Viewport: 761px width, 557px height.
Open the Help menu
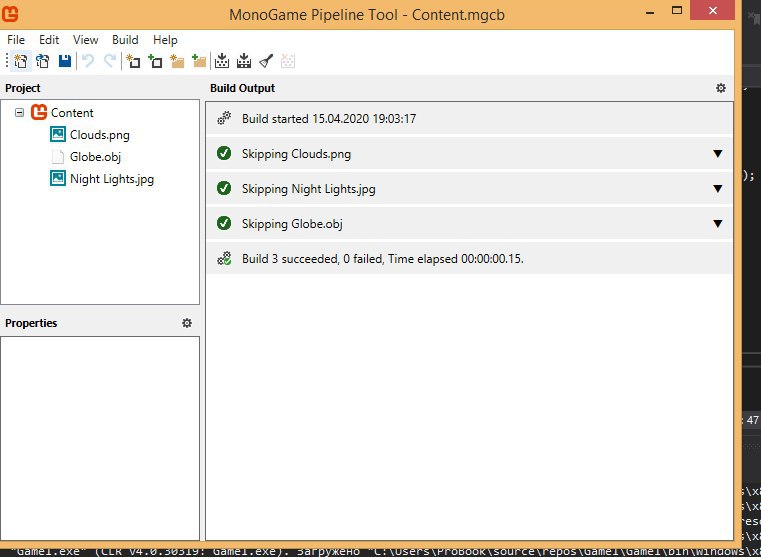click(165, 40)
